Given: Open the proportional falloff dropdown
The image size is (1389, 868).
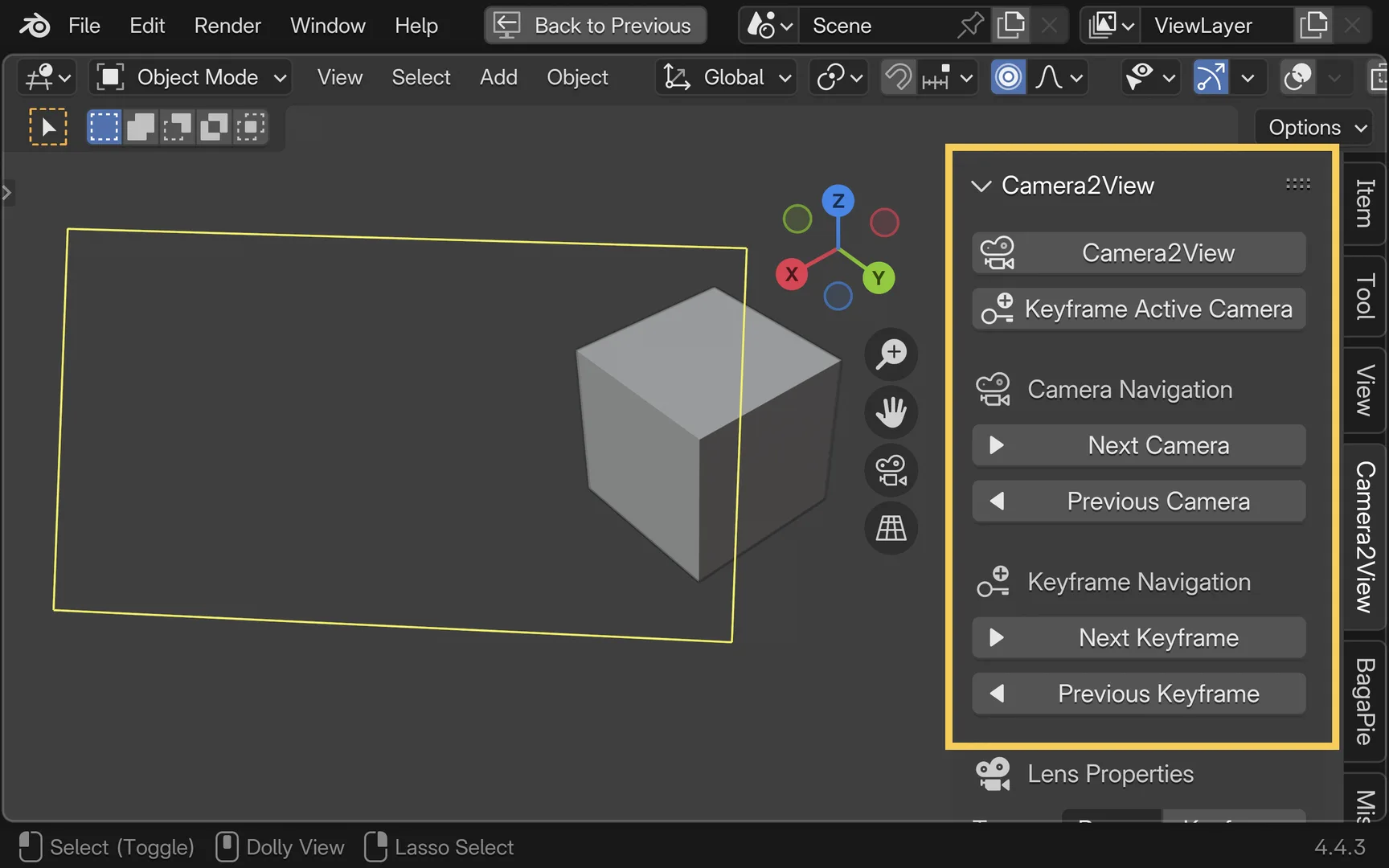Looking at the screenshot, I should click(1058, 78).
